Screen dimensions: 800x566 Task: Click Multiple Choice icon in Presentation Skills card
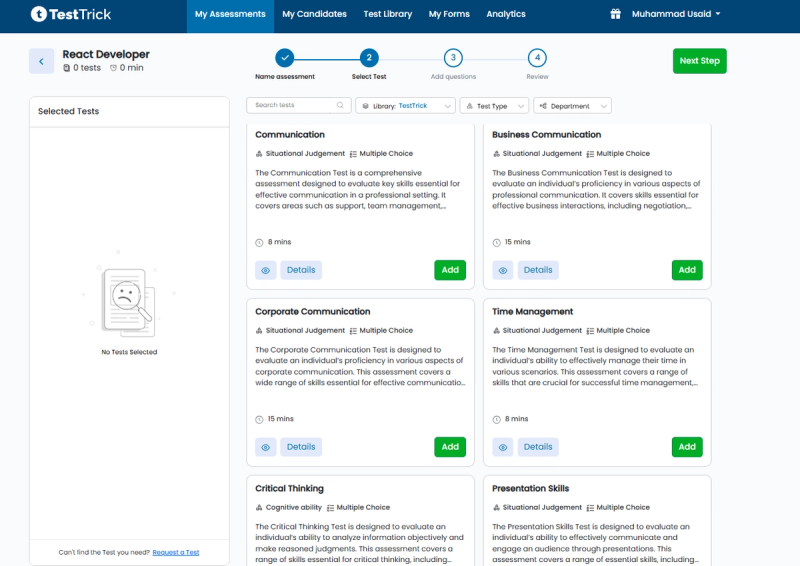[590, 508]
